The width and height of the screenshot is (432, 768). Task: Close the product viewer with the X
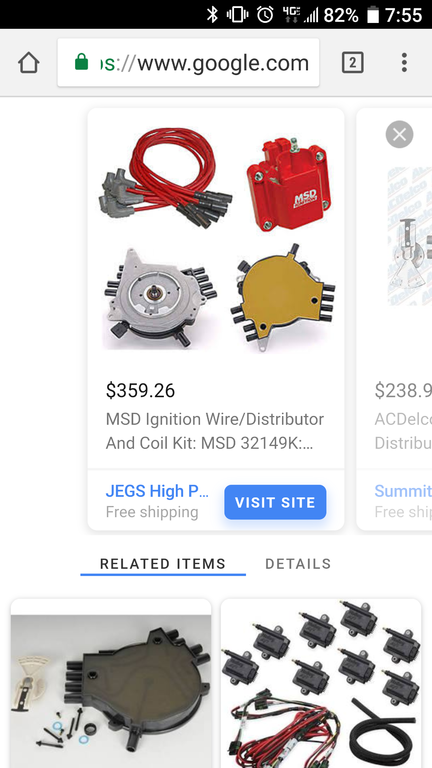399,134
